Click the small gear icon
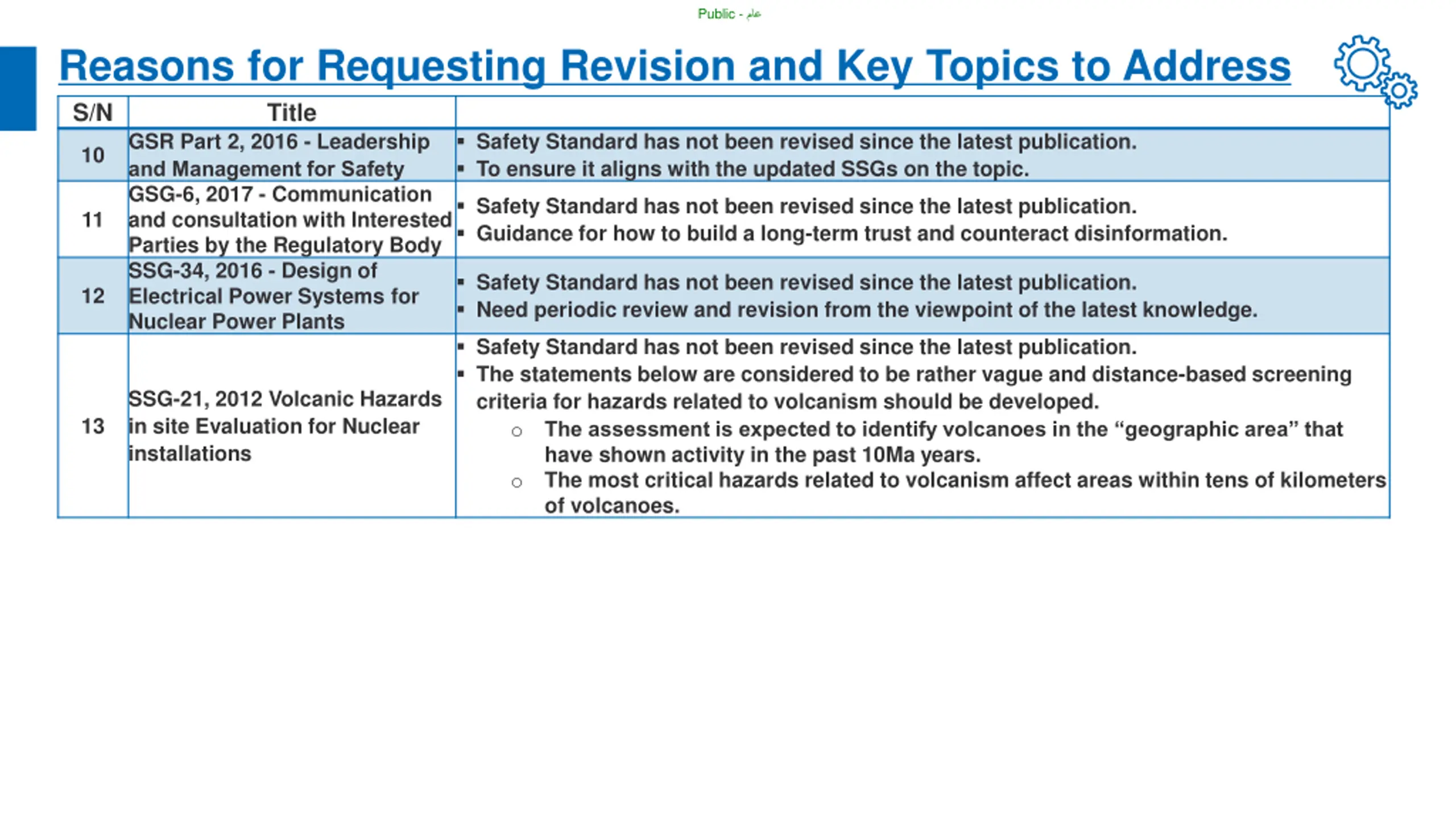The height and width of the screenshot is (819, 1456). click(x=1399, y=90)
